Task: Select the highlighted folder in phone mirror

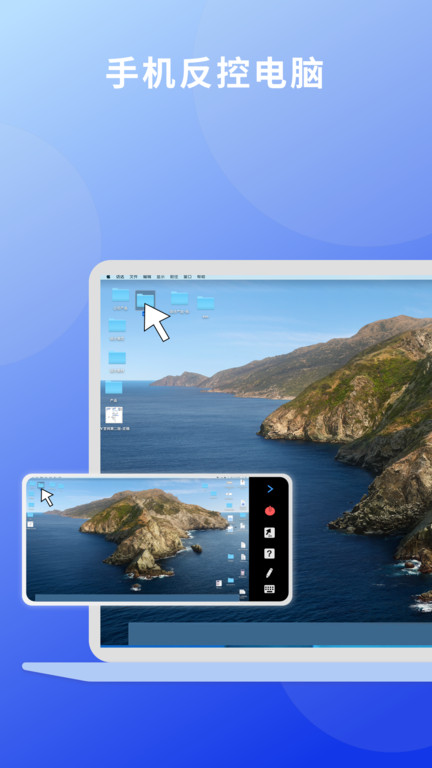Action: coord(41,485)
